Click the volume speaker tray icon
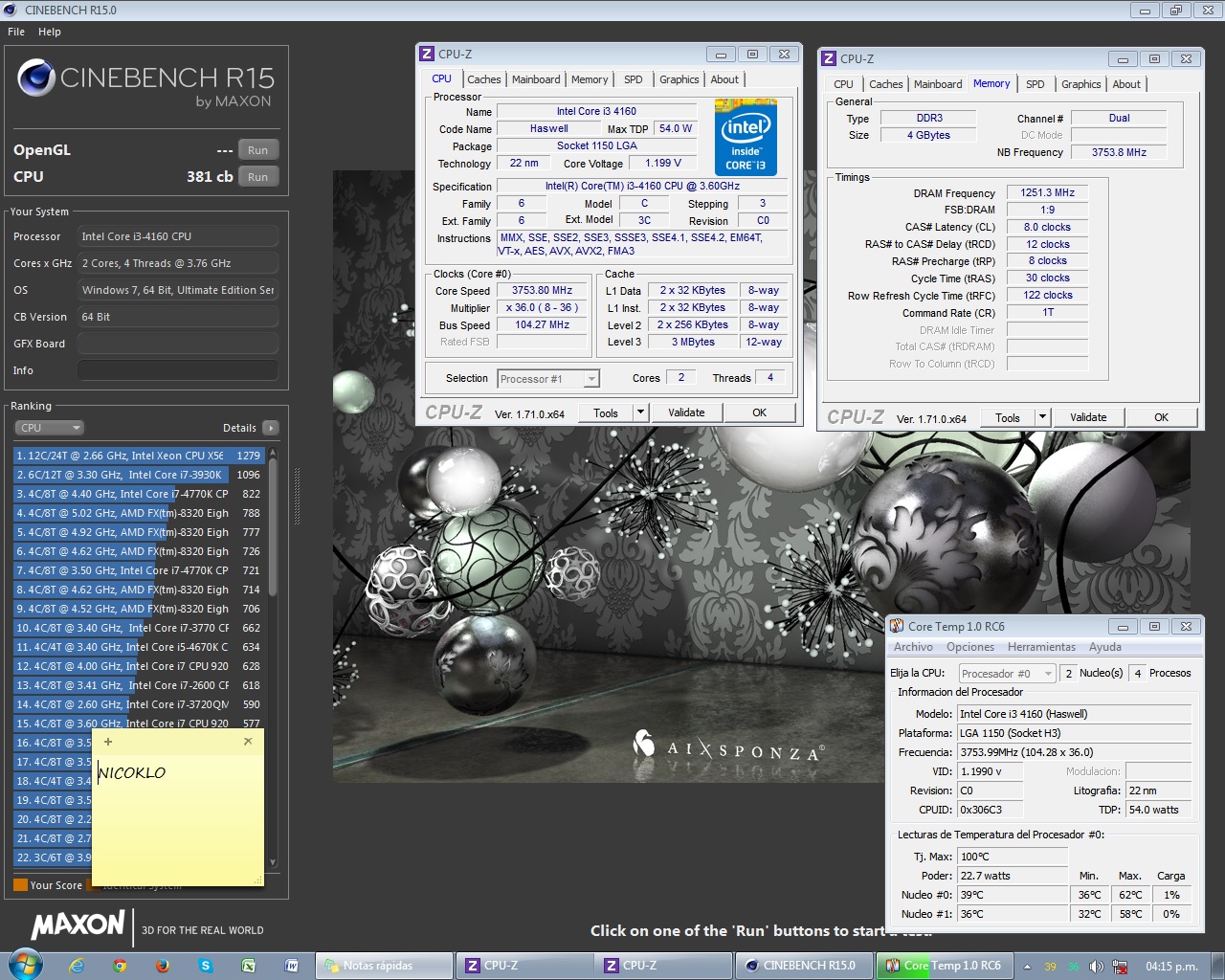 pos(1096,967)
